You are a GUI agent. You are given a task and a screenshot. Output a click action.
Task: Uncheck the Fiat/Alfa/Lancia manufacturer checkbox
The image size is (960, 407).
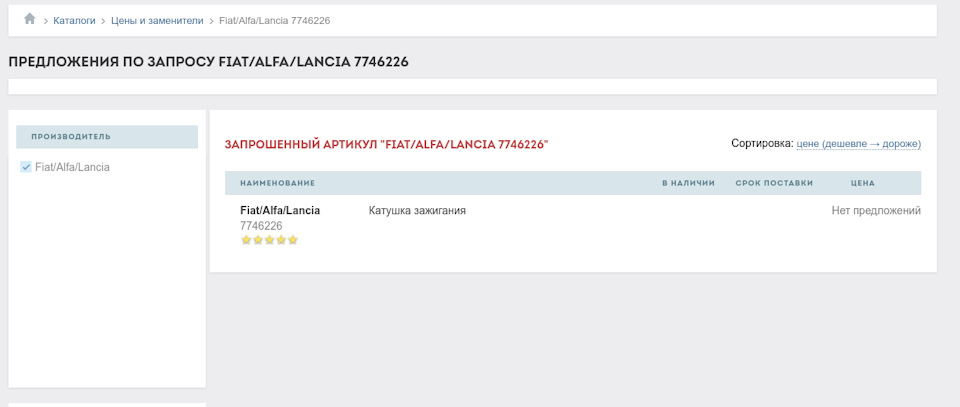(26, 167)
